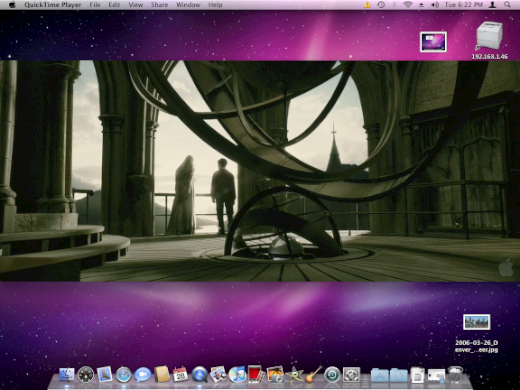
Task: Open the Window menu
Action: pos(188,5)
